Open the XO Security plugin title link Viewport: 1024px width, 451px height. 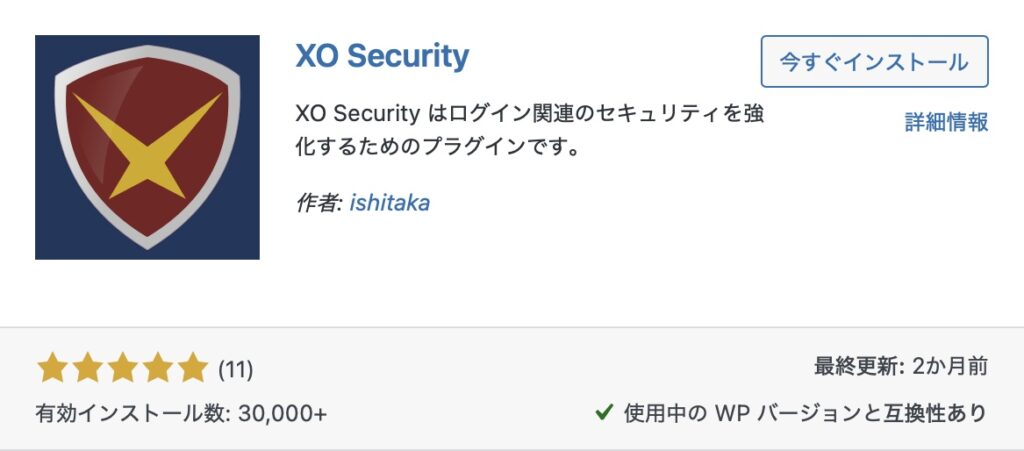[x=382, y=56]
